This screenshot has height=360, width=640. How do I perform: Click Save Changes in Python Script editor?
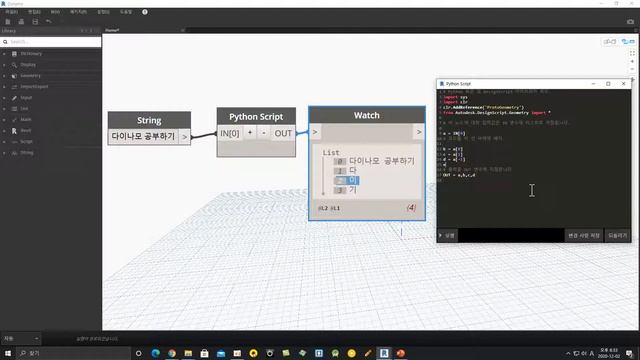(x=584, y=236)
